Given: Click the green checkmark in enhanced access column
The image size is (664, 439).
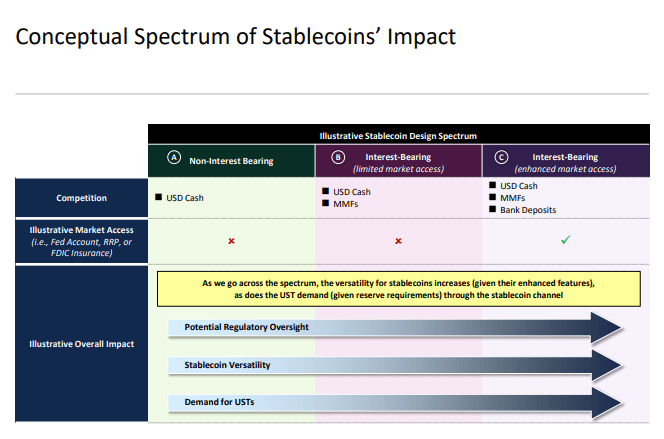Looking at the screenshot, I should pyautogui.click(x=565, y=240).
